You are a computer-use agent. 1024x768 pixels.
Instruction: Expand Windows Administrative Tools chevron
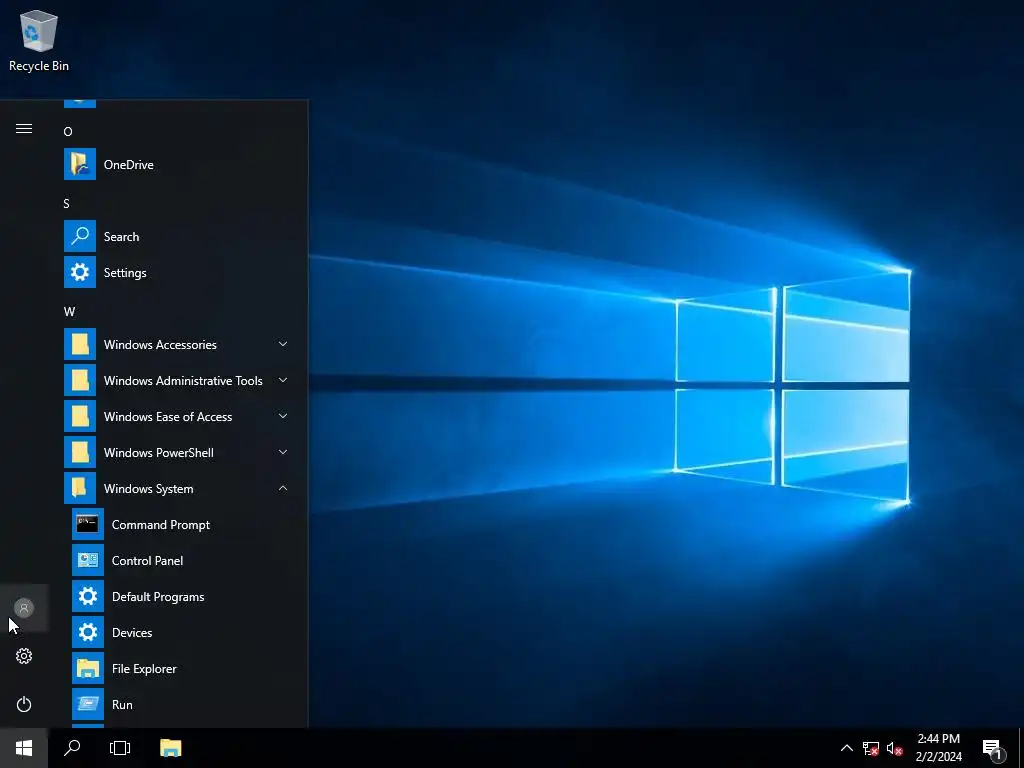coord(283,380)
